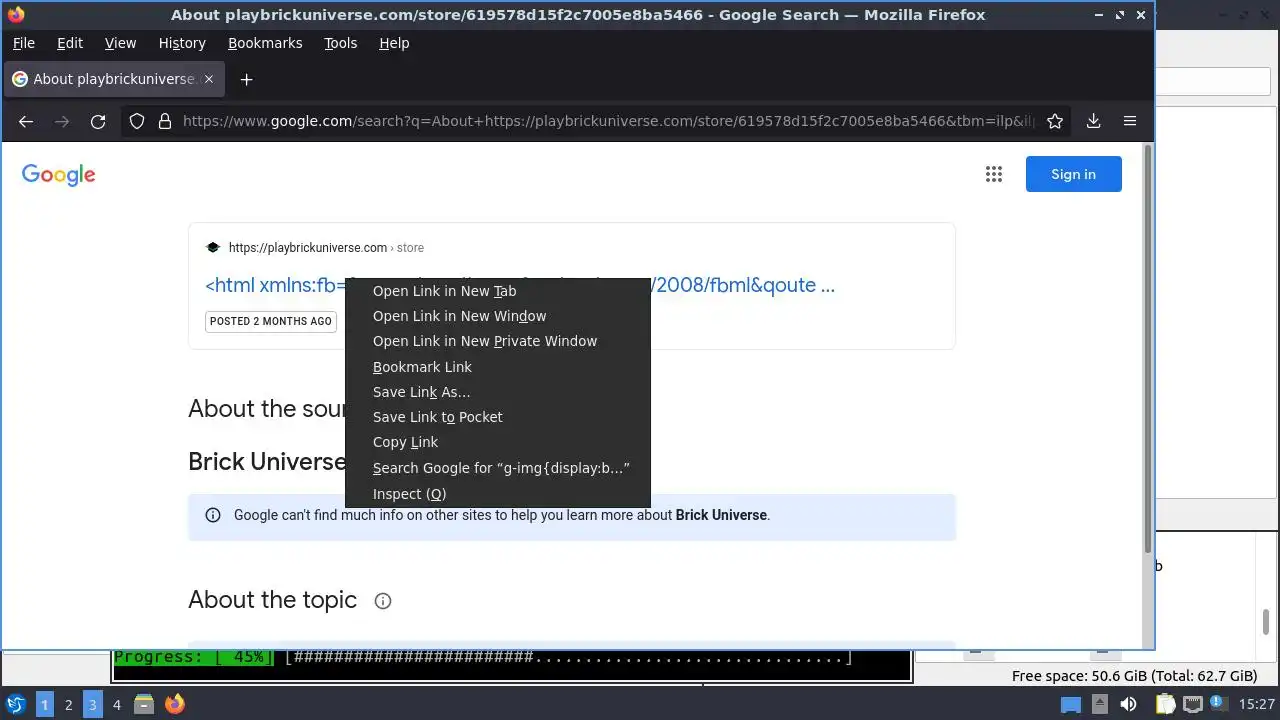This screenshot has width=1280, height=720.
Task: Open the Edit menu
Action: tap(70, 43)
